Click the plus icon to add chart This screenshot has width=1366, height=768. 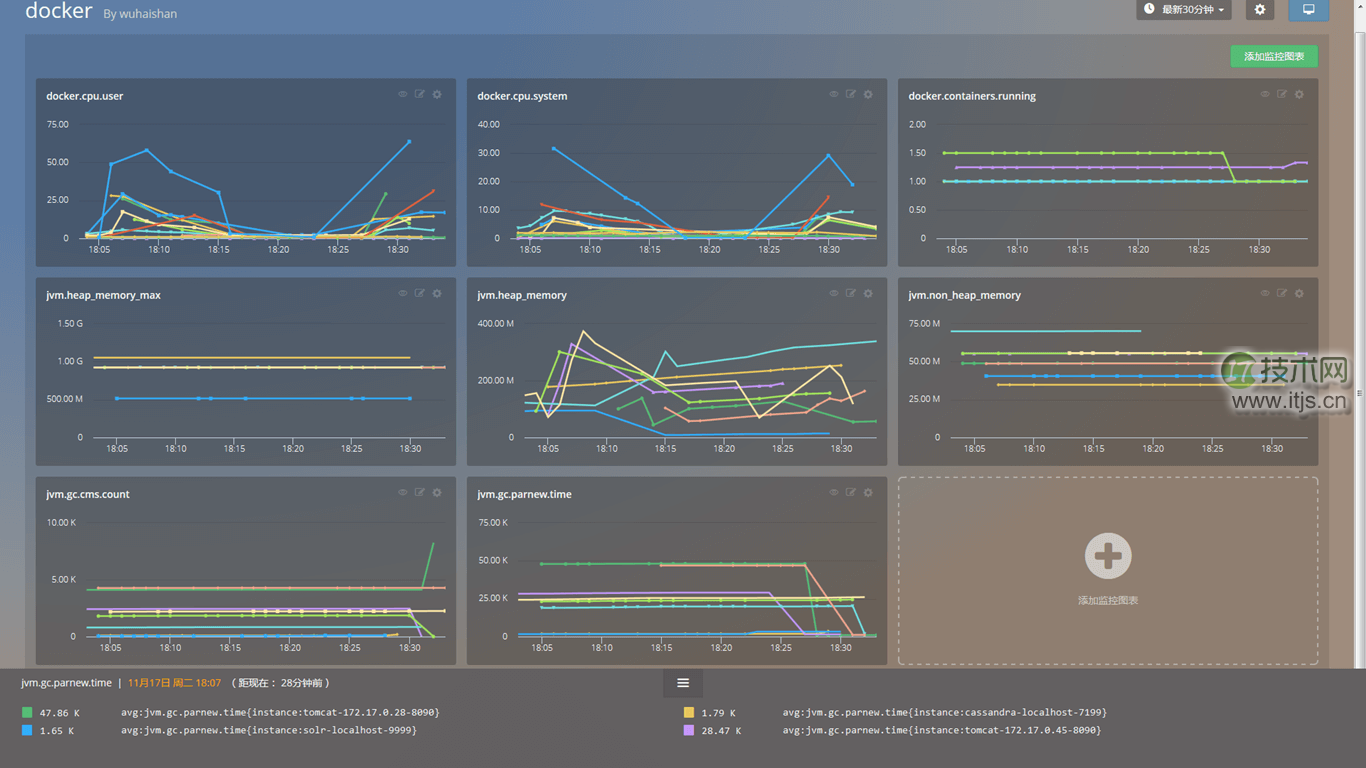(1108, 556)
